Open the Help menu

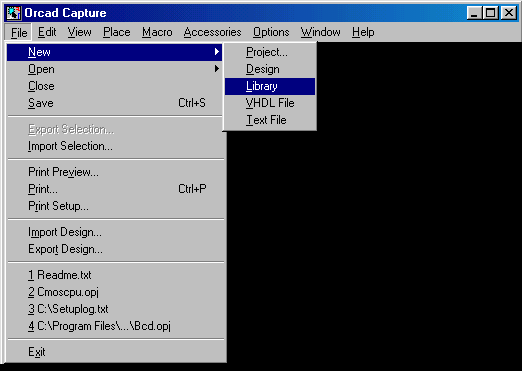click(363, 32)
